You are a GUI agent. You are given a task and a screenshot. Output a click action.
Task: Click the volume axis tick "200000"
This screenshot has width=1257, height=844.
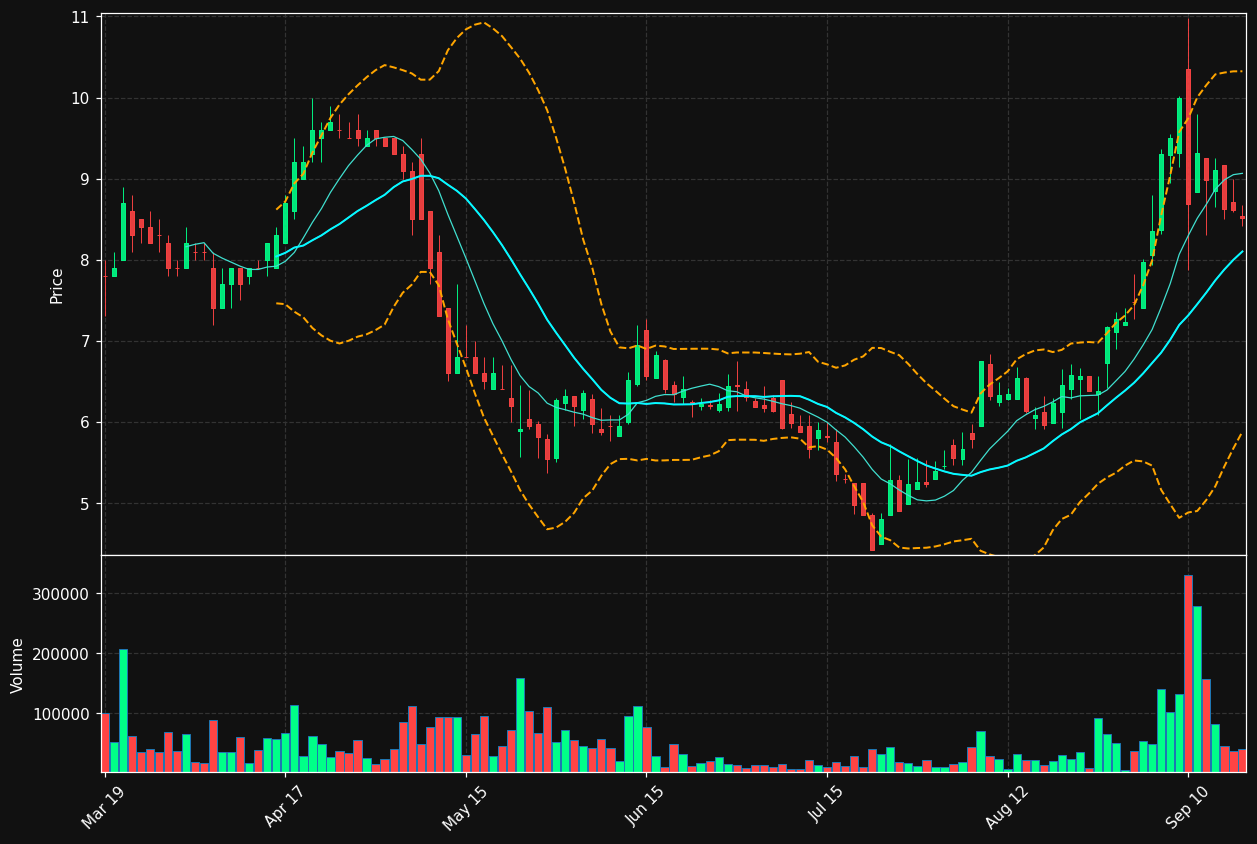[x=62, y=654]
